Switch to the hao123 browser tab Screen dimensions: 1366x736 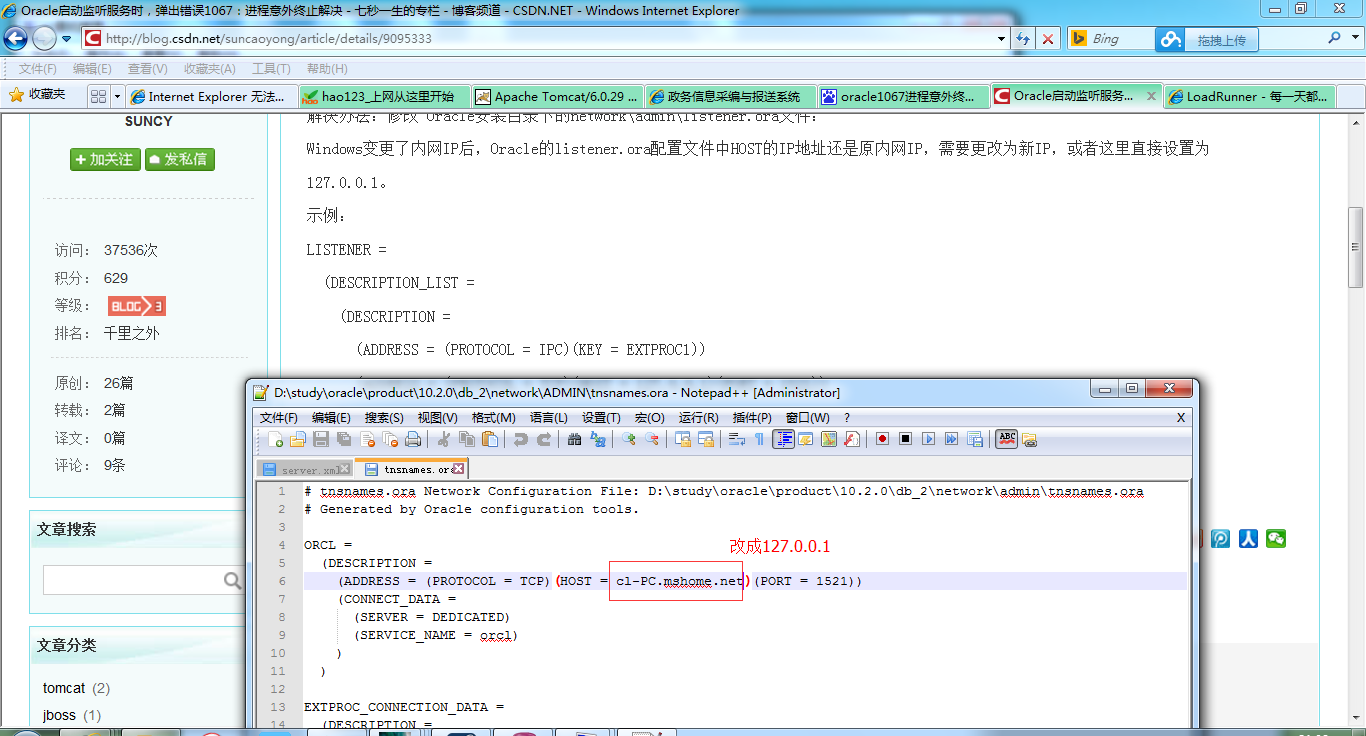[x=384, y=97]
